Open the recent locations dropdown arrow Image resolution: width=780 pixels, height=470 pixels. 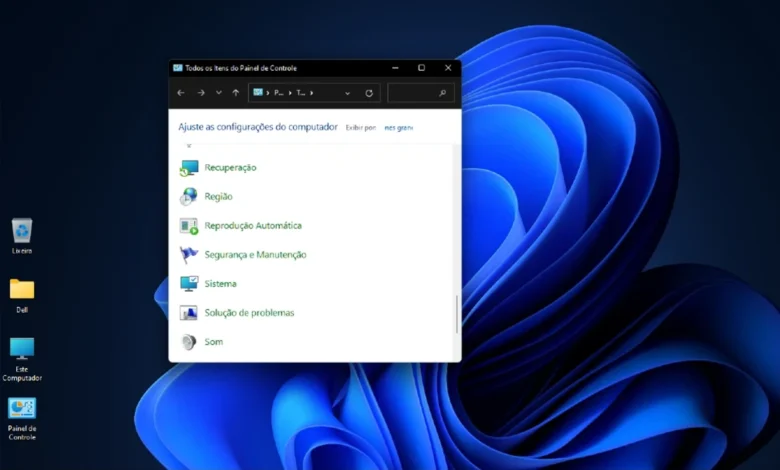219,93
